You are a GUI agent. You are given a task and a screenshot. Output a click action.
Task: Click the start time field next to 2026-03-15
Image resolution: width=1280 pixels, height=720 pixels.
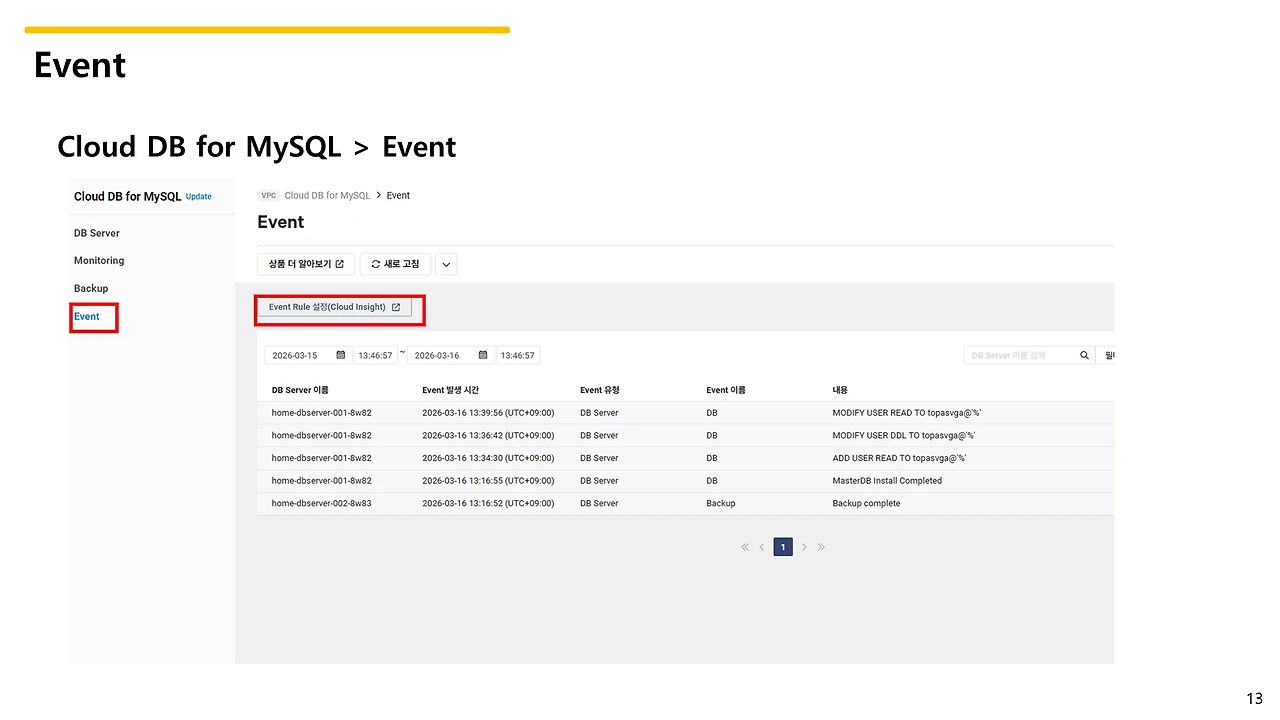click(x=376, y=355)
